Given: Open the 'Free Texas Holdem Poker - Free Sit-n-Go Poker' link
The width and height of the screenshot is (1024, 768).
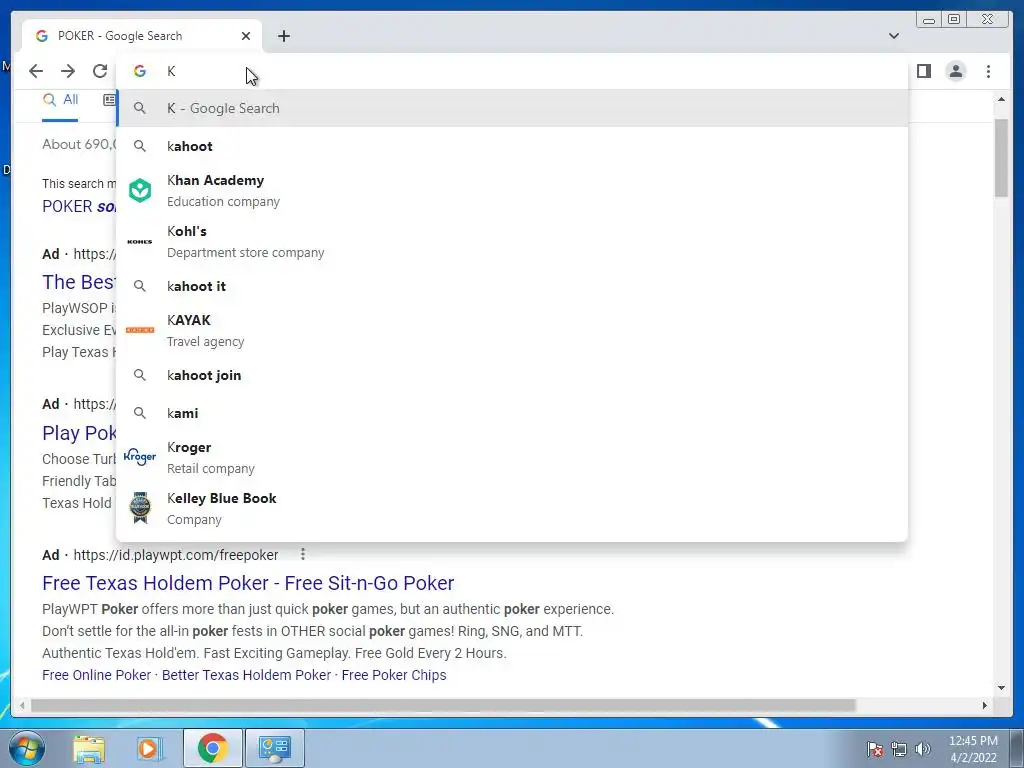Looking at the screenshot, I should coord(248,583).
